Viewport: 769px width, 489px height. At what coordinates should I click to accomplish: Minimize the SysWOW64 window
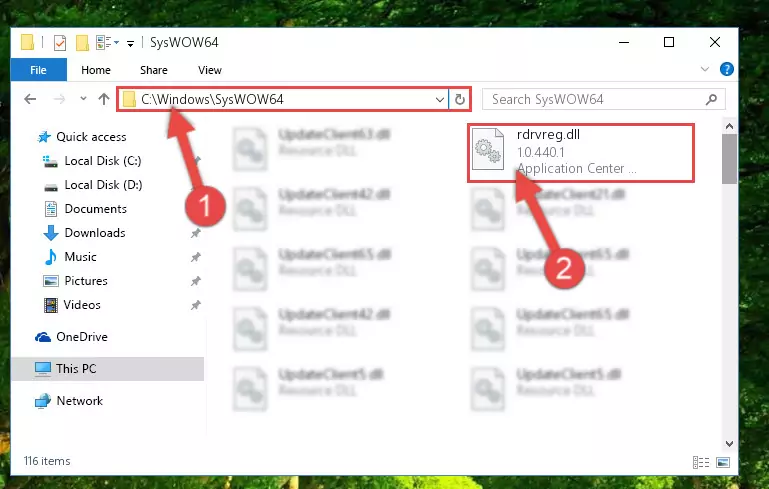[x=624, y=42]
